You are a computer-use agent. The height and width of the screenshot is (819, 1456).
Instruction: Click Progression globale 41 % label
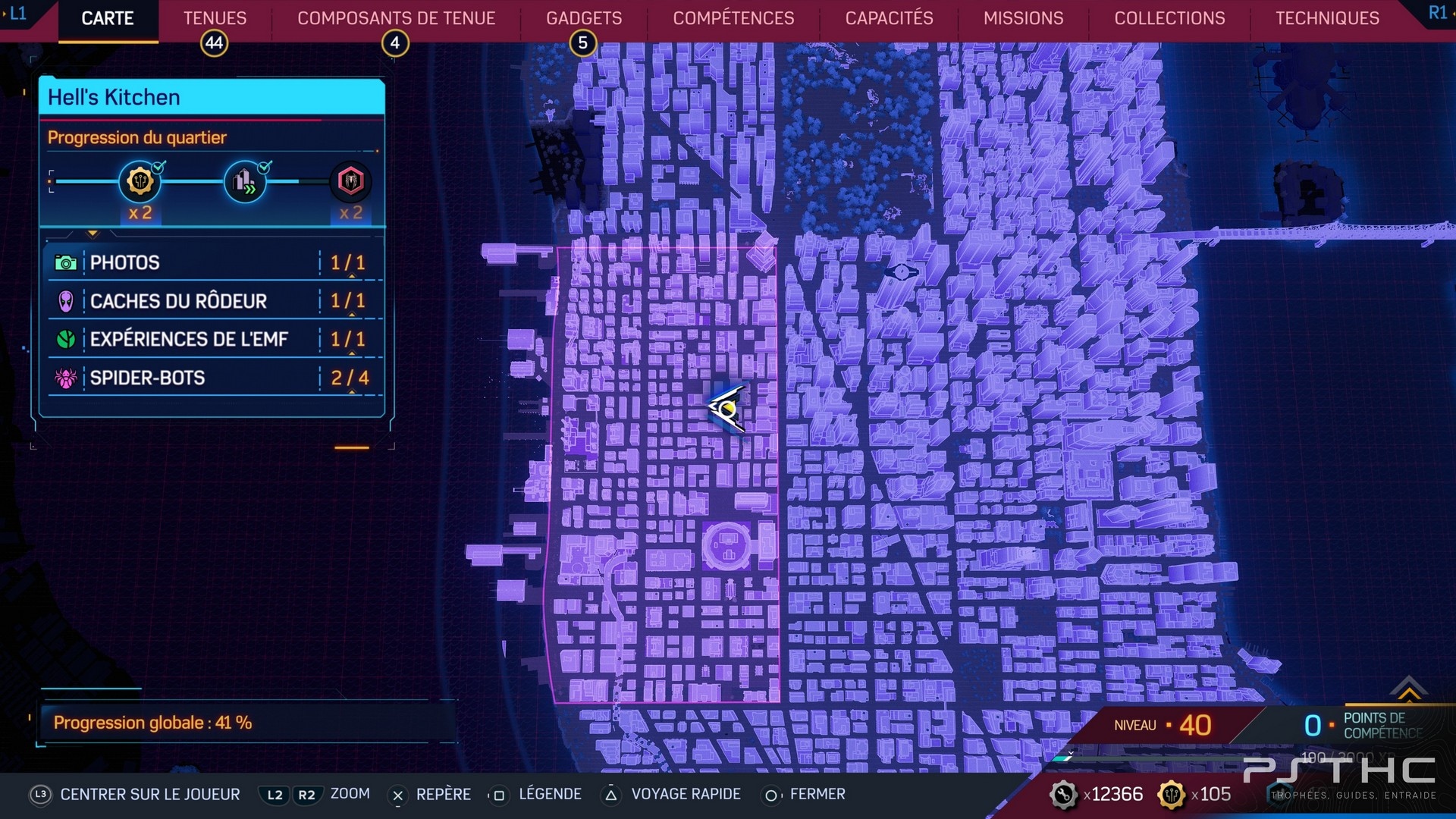coord(152,723)
